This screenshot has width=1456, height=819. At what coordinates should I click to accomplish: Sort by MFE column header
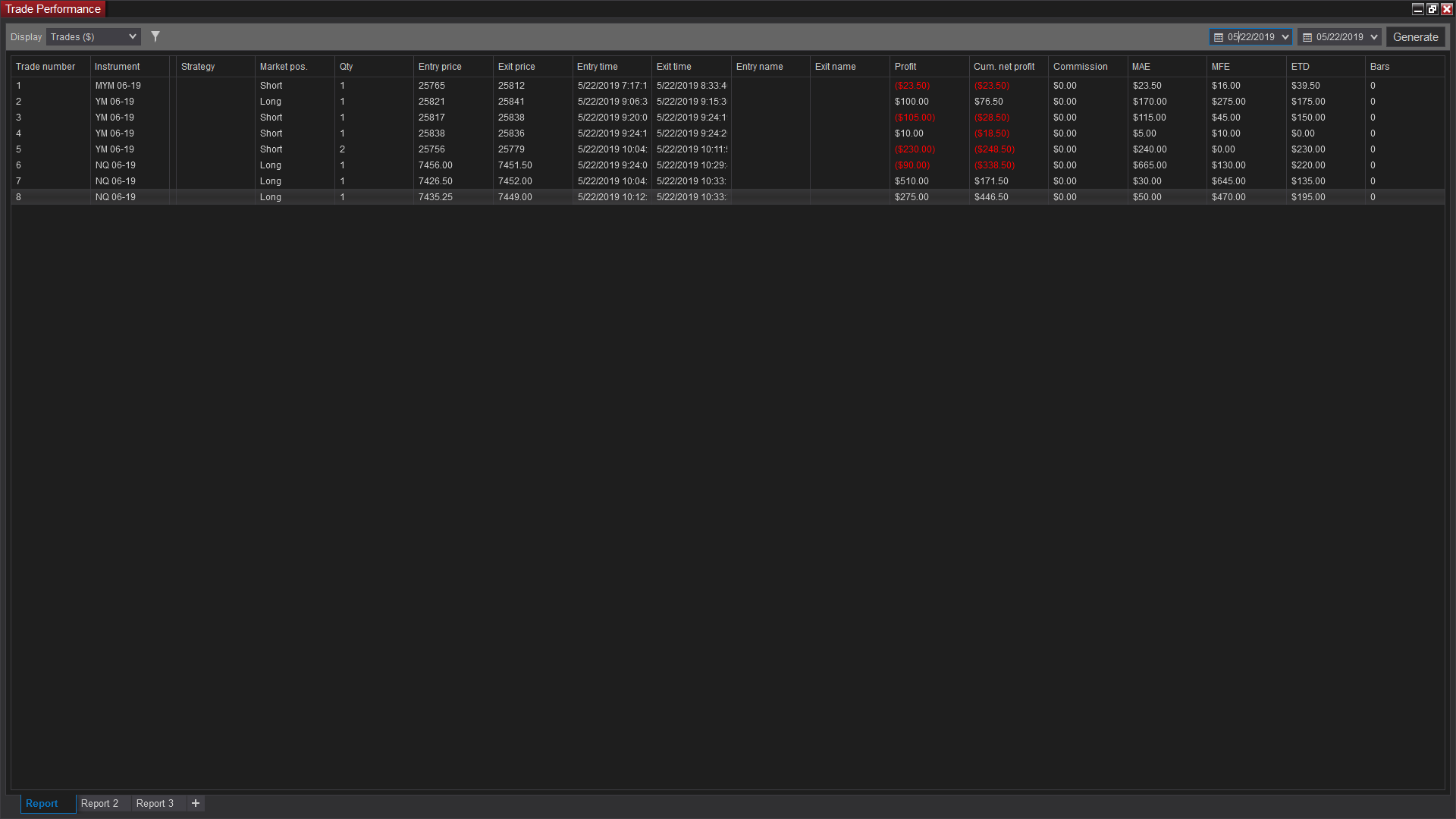[x=1247, y=67]
